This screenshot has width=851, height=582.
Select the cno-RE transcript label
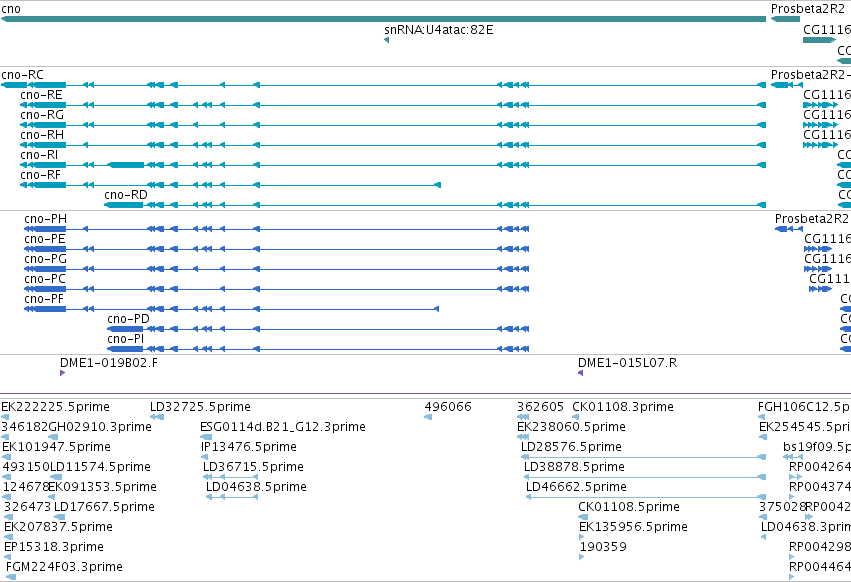(41, 95)
